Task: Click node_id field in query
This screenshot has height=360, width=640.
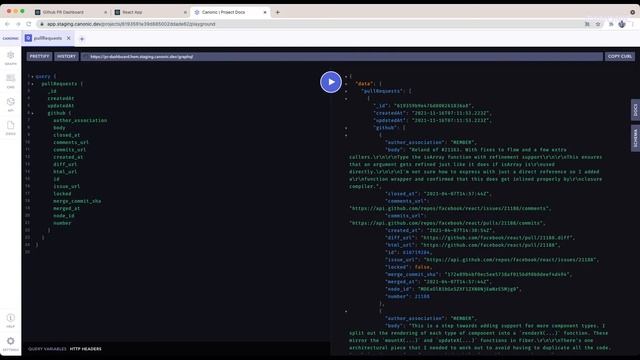Action: [64, 216]
